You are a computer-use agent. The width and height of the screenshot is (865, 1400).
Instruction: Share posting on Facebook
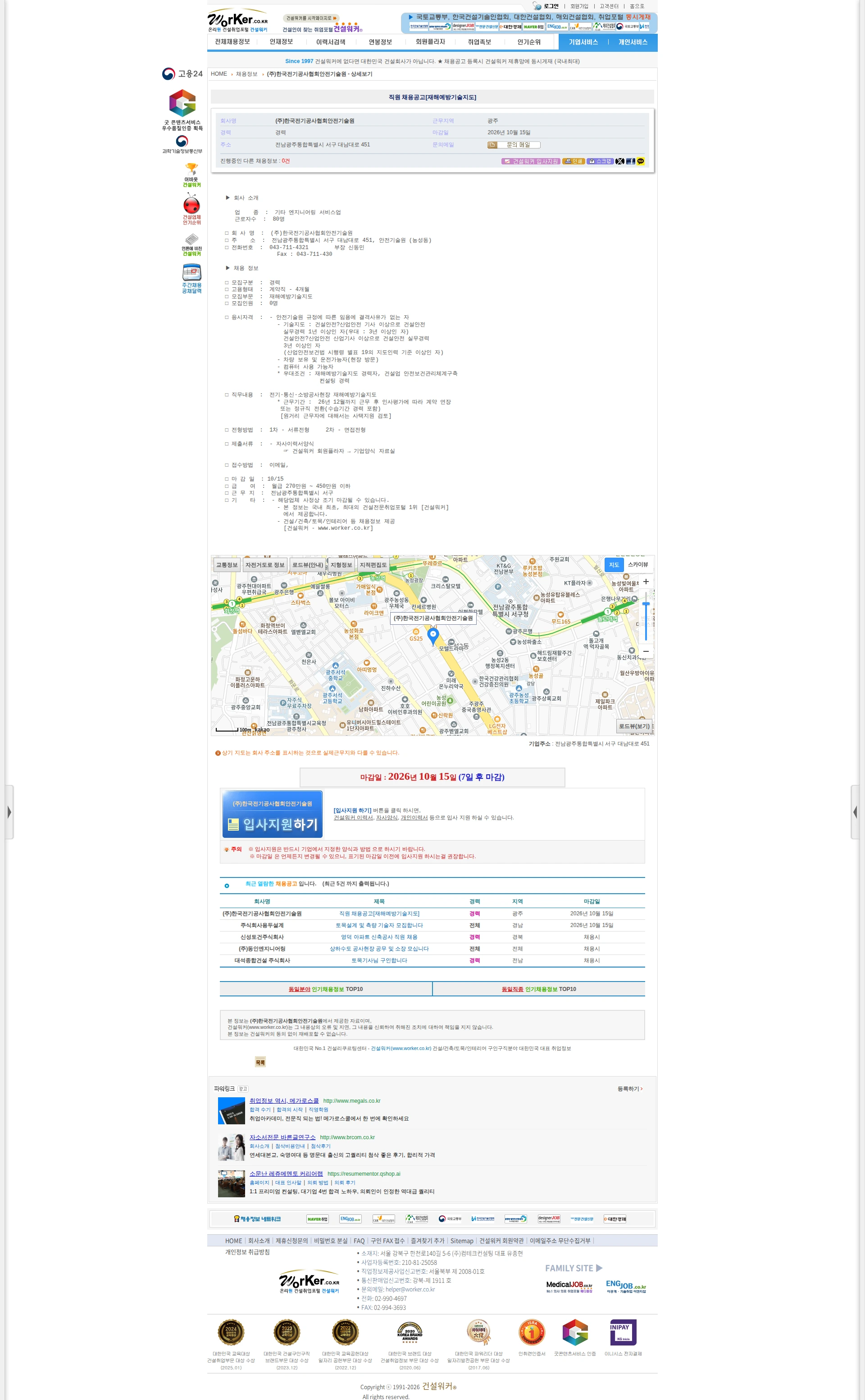(630, 161)
